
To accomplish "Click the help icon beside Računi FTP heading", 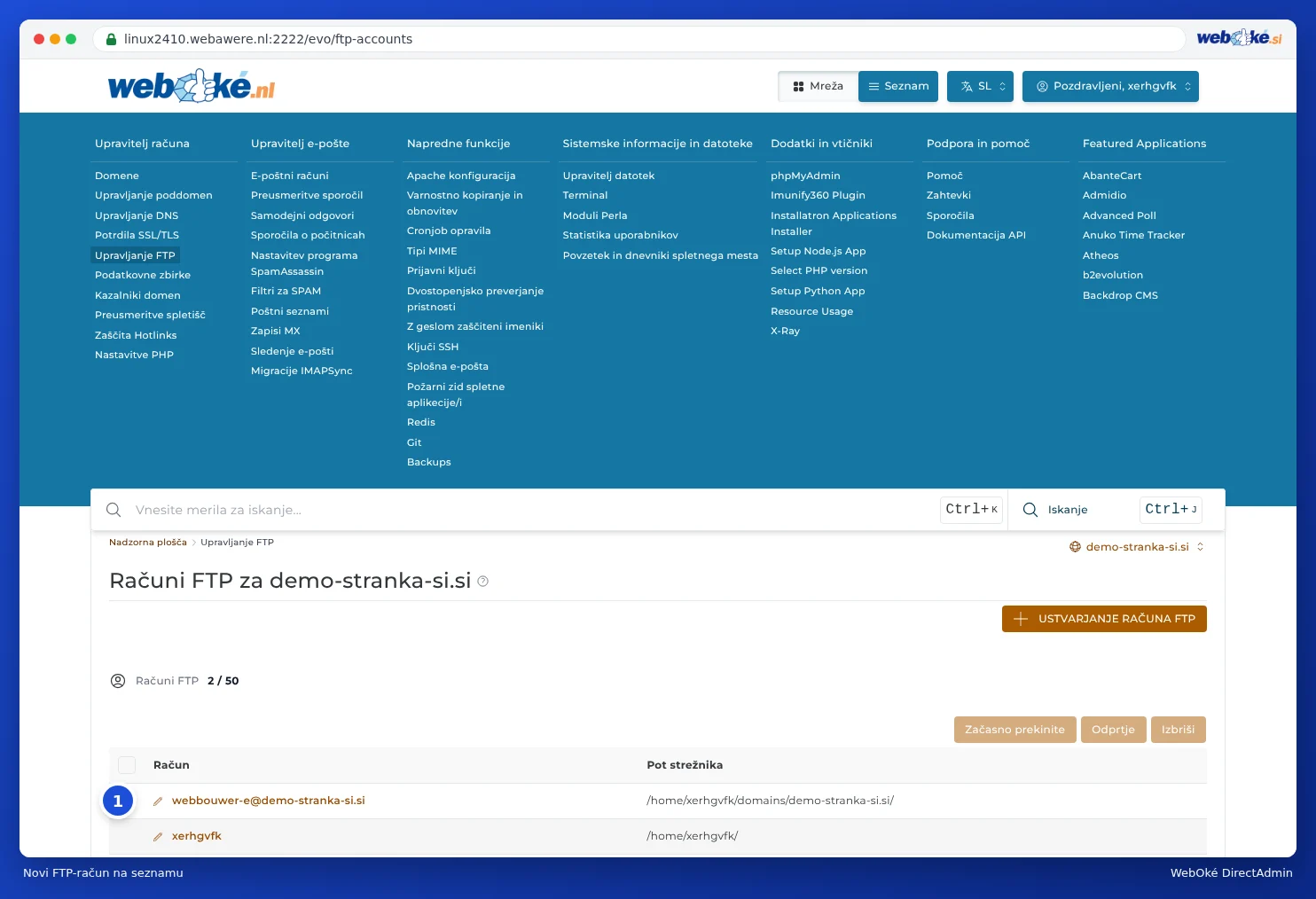I will coord(483,582).
